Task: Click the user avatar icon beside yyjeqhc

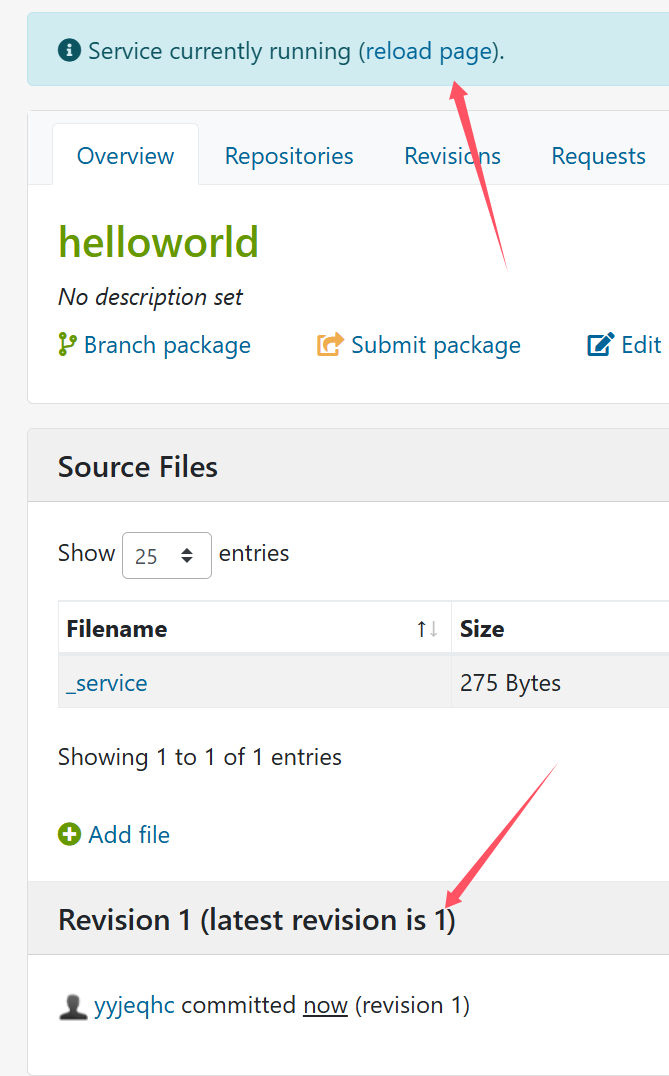Action: [73, 1006]
